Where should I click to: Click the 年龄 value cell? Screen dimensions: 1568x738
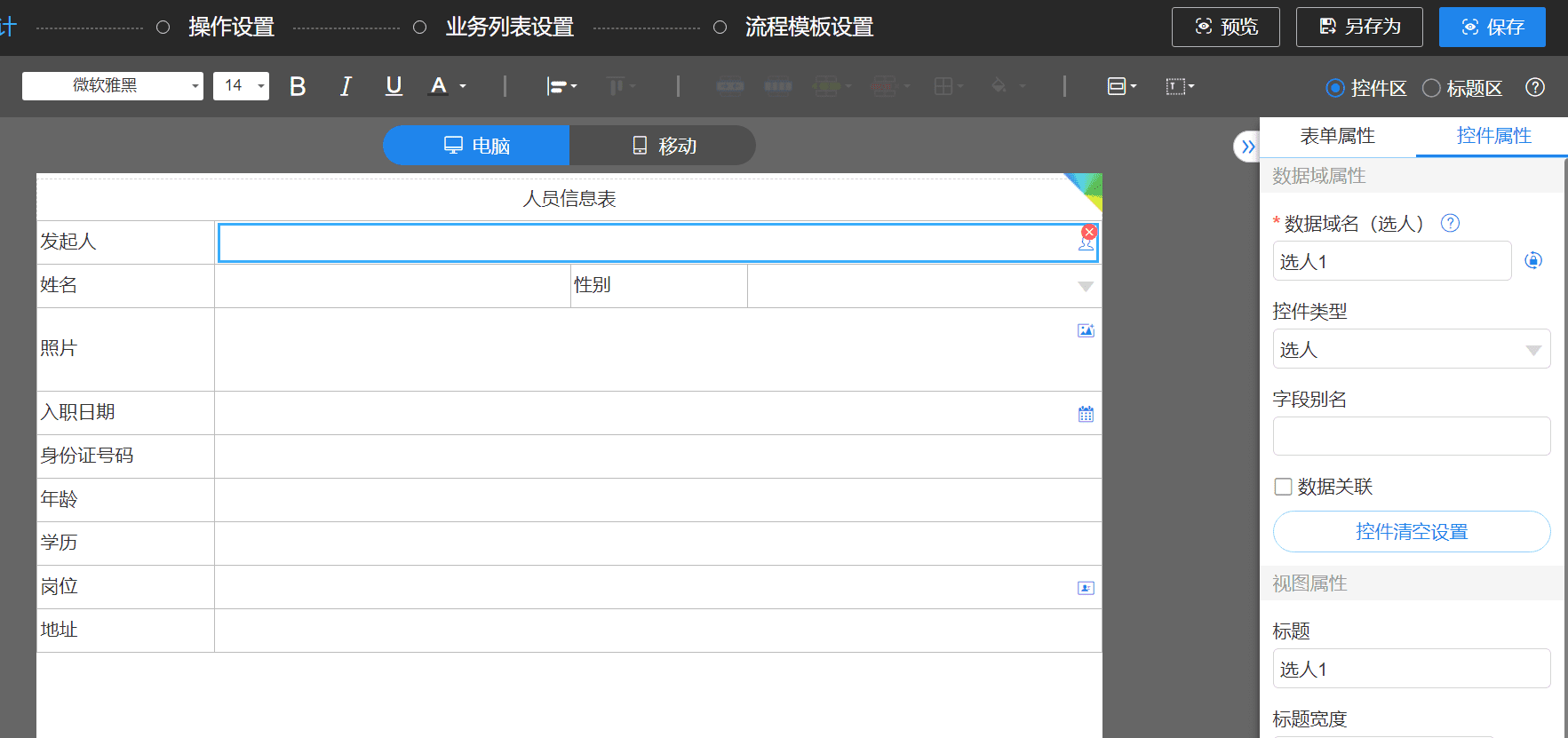658,500
